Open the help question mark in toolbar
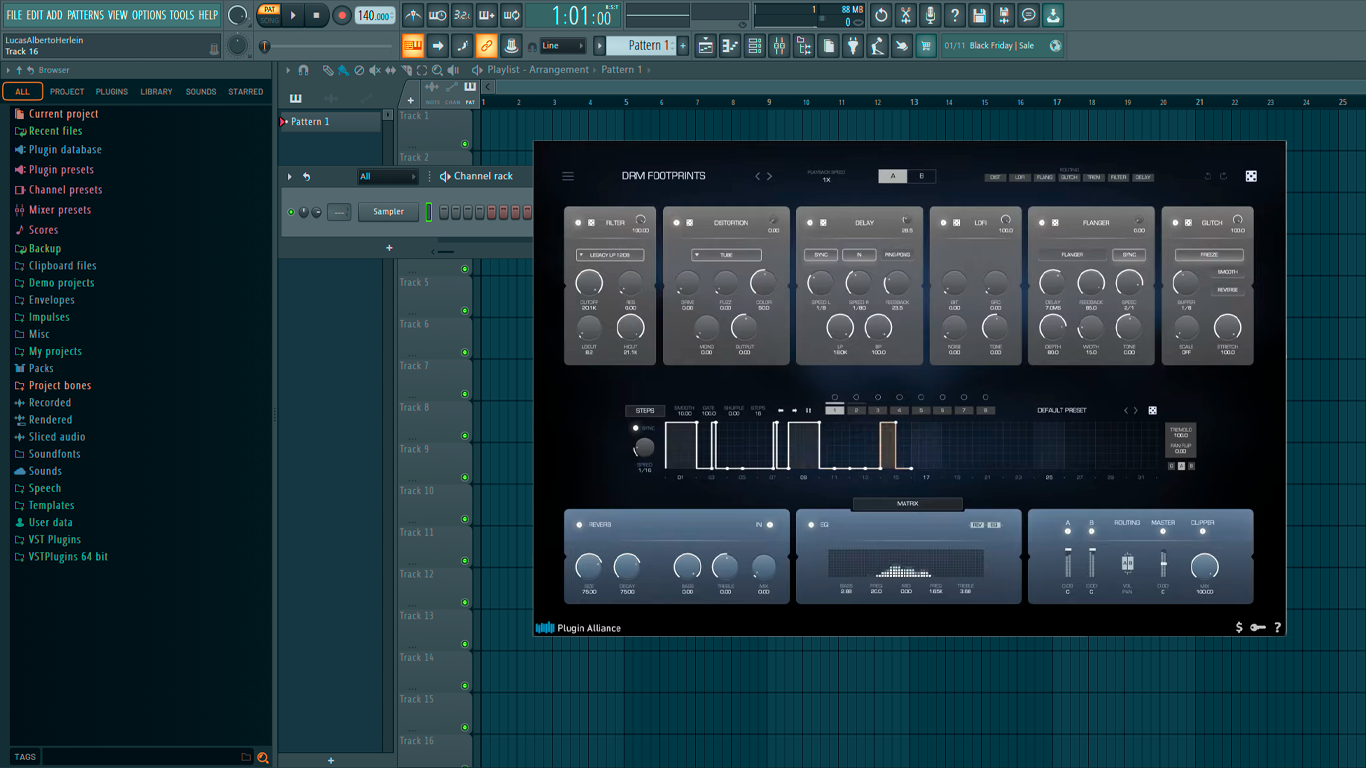 [x=955, y=15]
